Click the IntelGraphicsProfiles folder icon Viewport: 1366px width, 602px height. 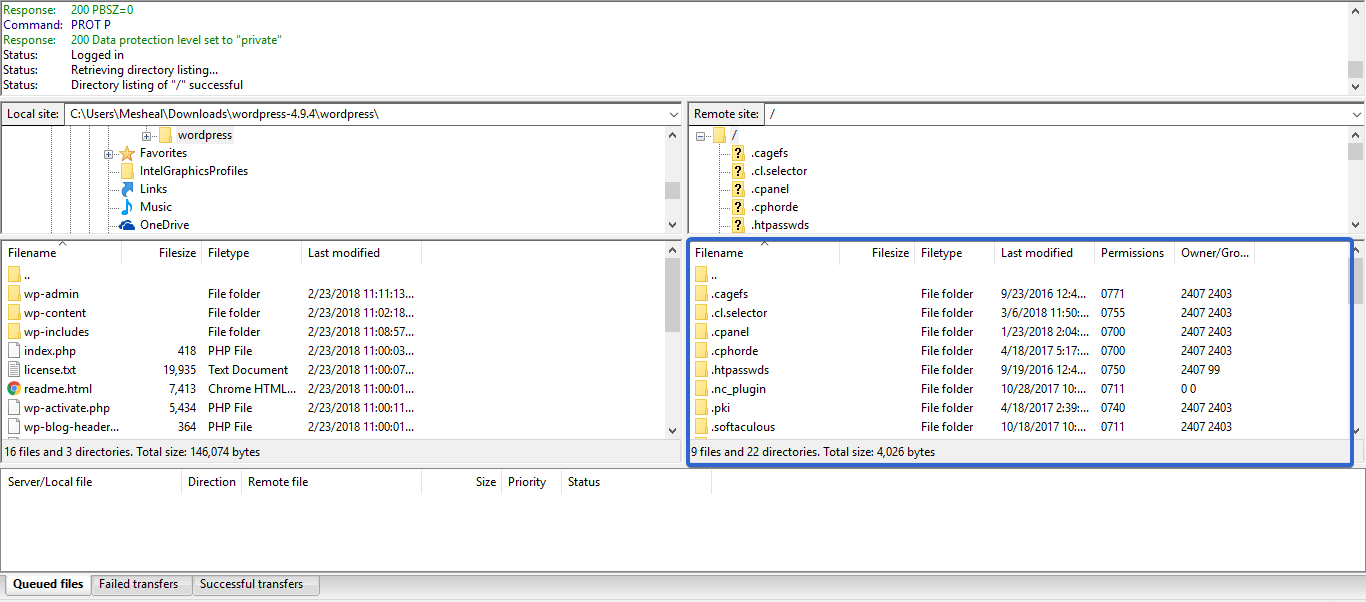tap(127, 171)
